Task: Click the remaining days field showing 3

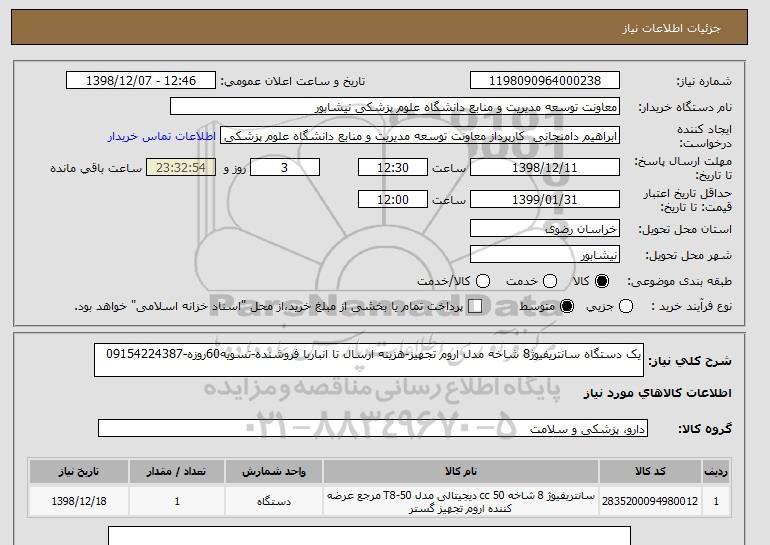Action: coord(285,167)
